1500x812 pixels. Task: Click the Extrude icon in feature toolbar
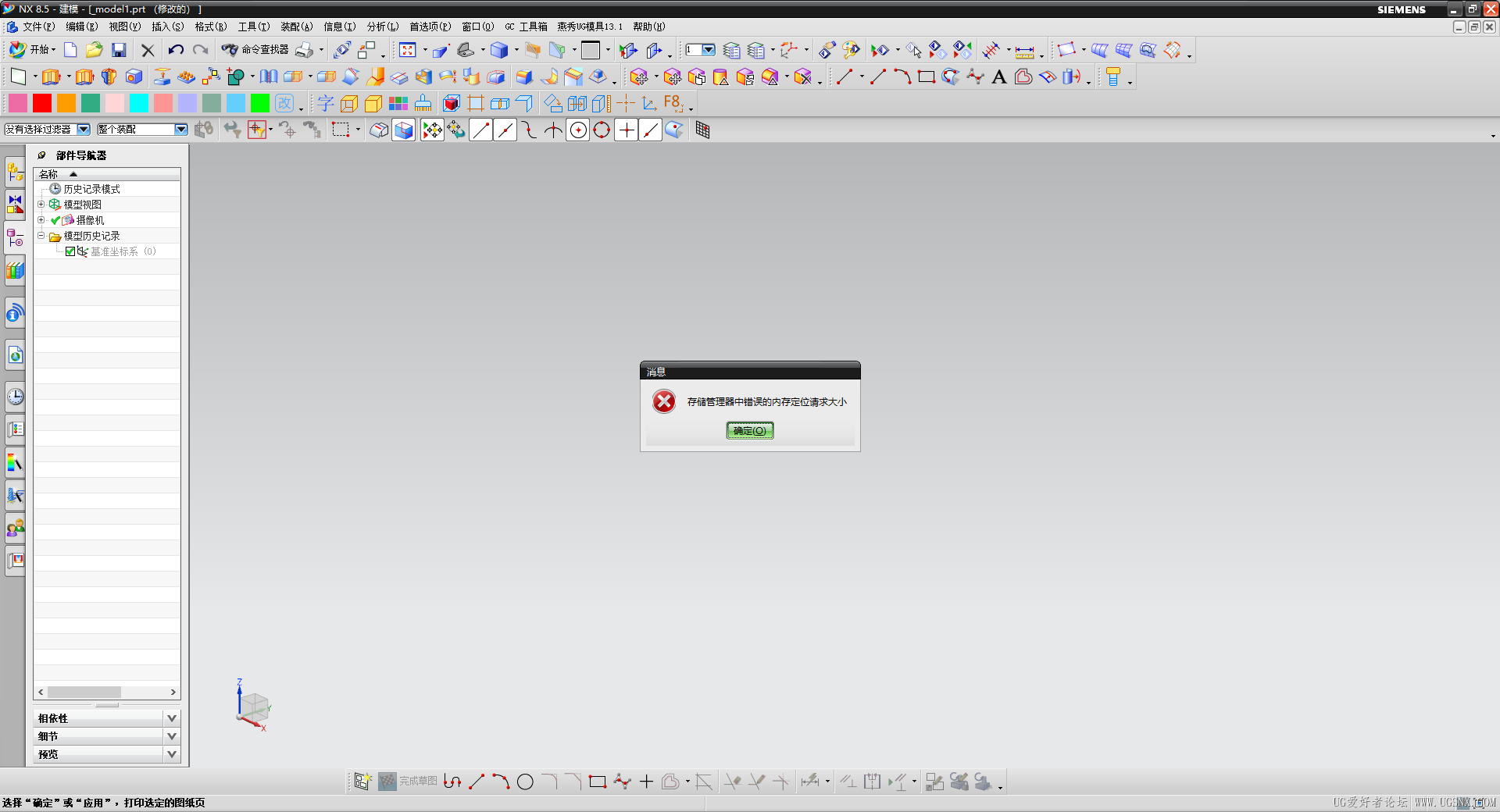point(51,77)
